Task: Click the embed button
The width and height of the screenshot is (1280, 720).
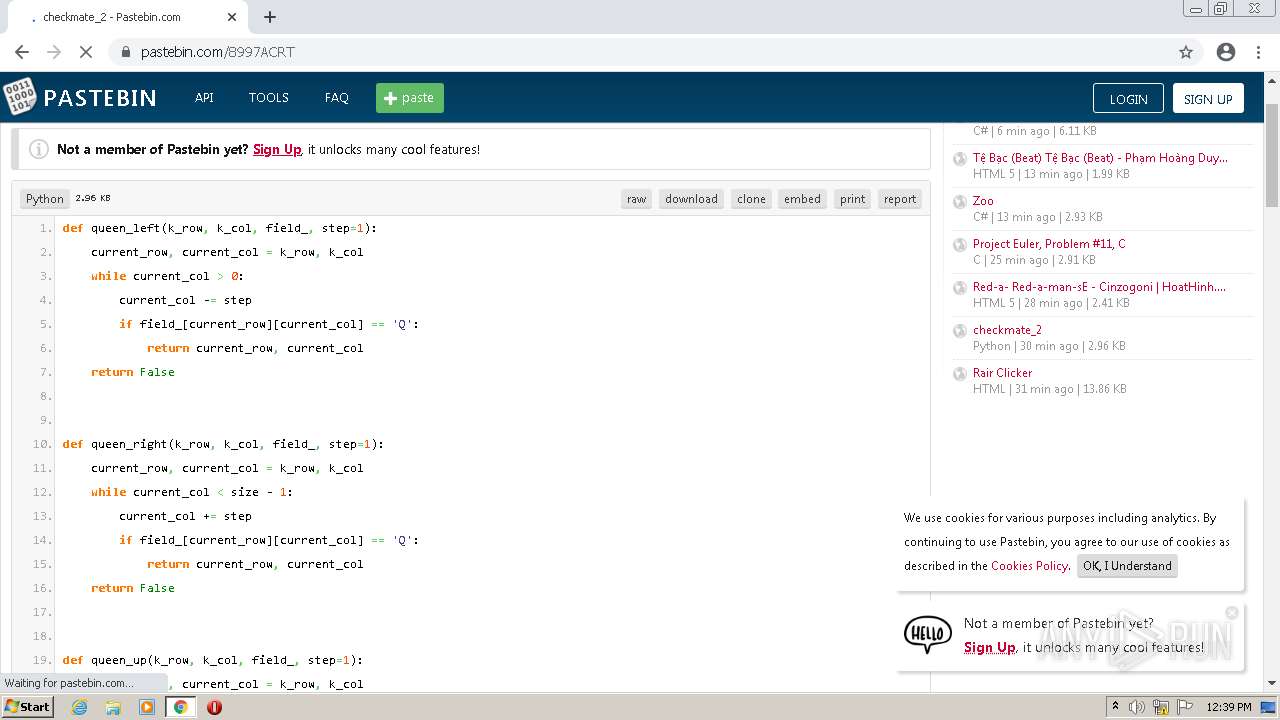Action: [802, 199]
